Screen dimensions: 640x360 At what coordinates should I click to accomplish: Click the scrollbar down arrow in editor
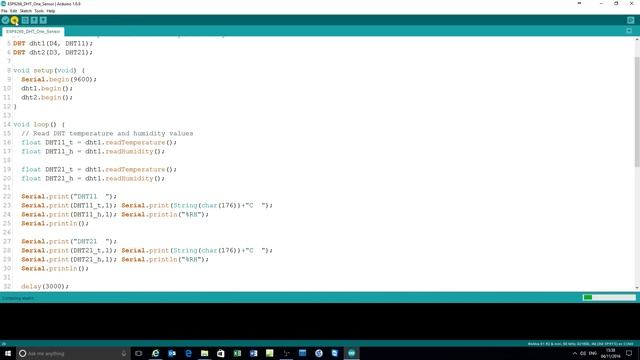point(637,288)
